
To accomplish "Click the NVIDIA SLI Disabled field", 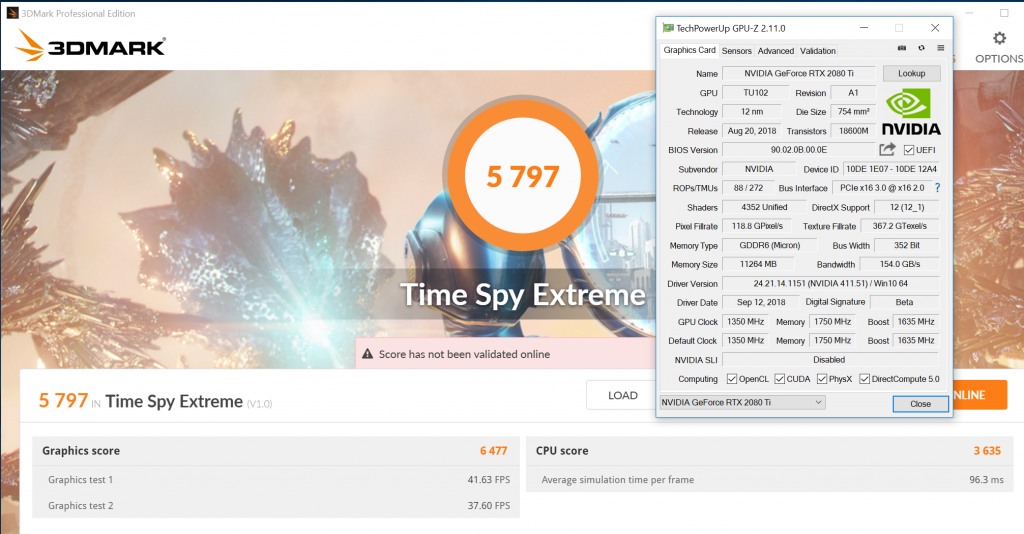I will (830, 360).
